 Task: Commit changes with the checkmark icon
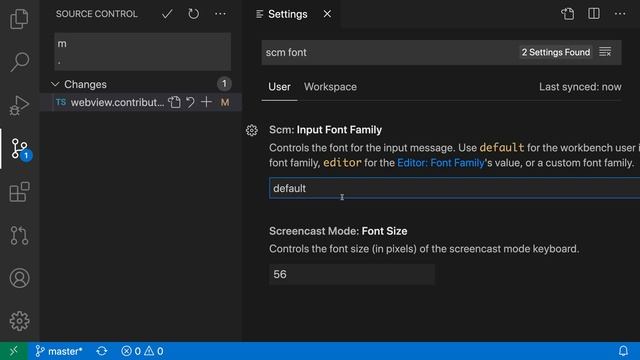click(x=167, y=14)
